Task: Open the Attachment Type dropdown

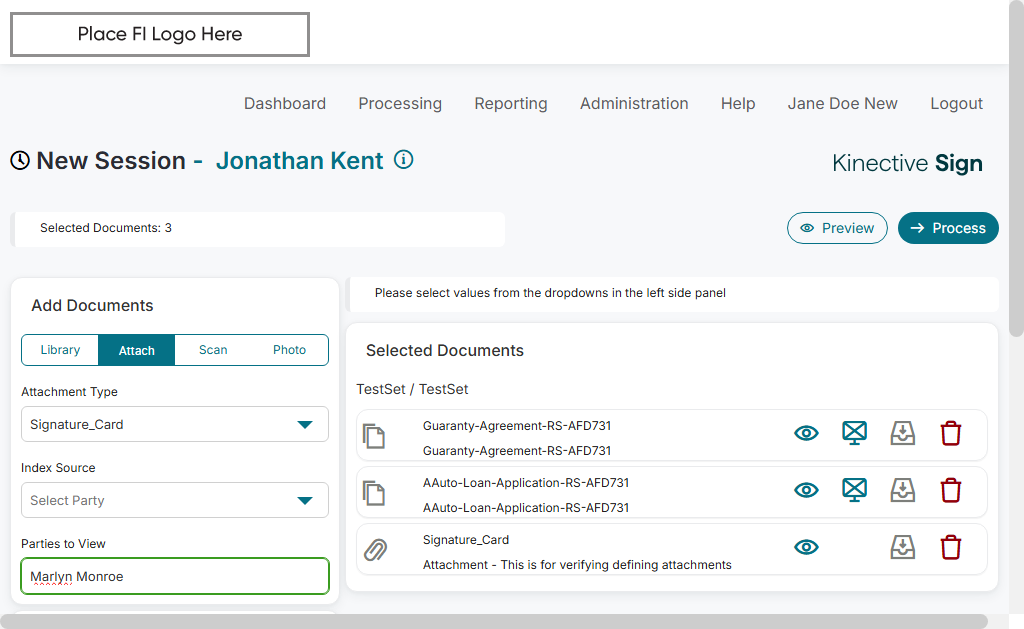Action: pos(175,424)
